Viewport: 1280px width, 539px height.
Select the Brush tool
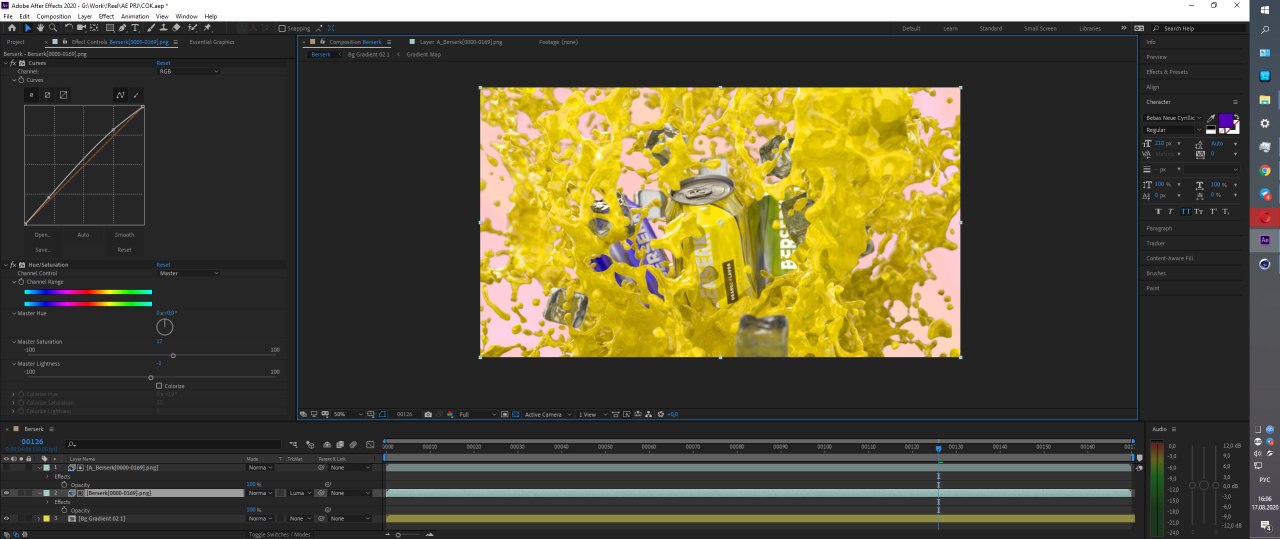150,28
